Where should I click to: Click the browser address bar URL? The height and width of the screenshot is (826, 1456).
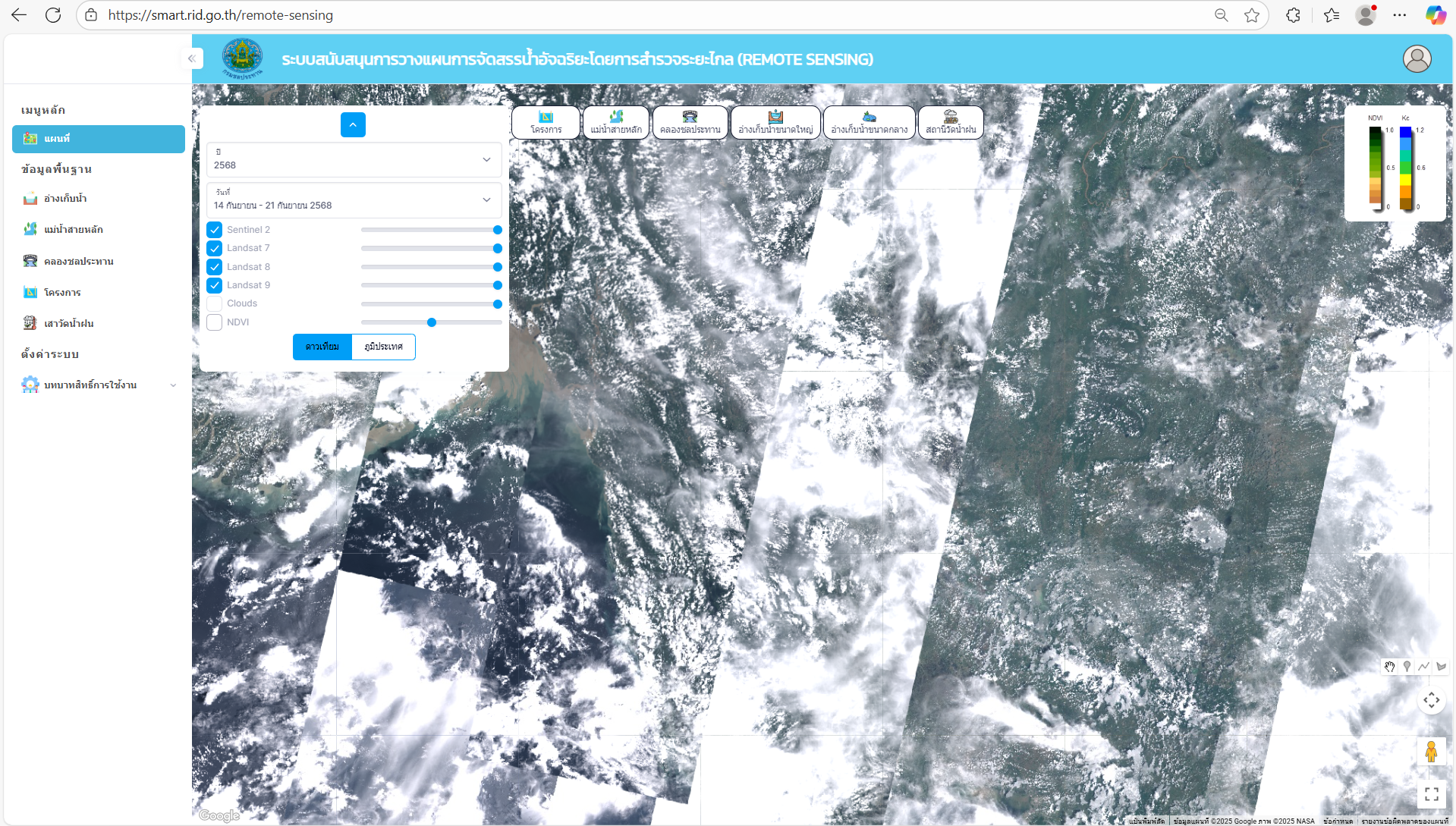pyautogui.click(x=220, y=15)
